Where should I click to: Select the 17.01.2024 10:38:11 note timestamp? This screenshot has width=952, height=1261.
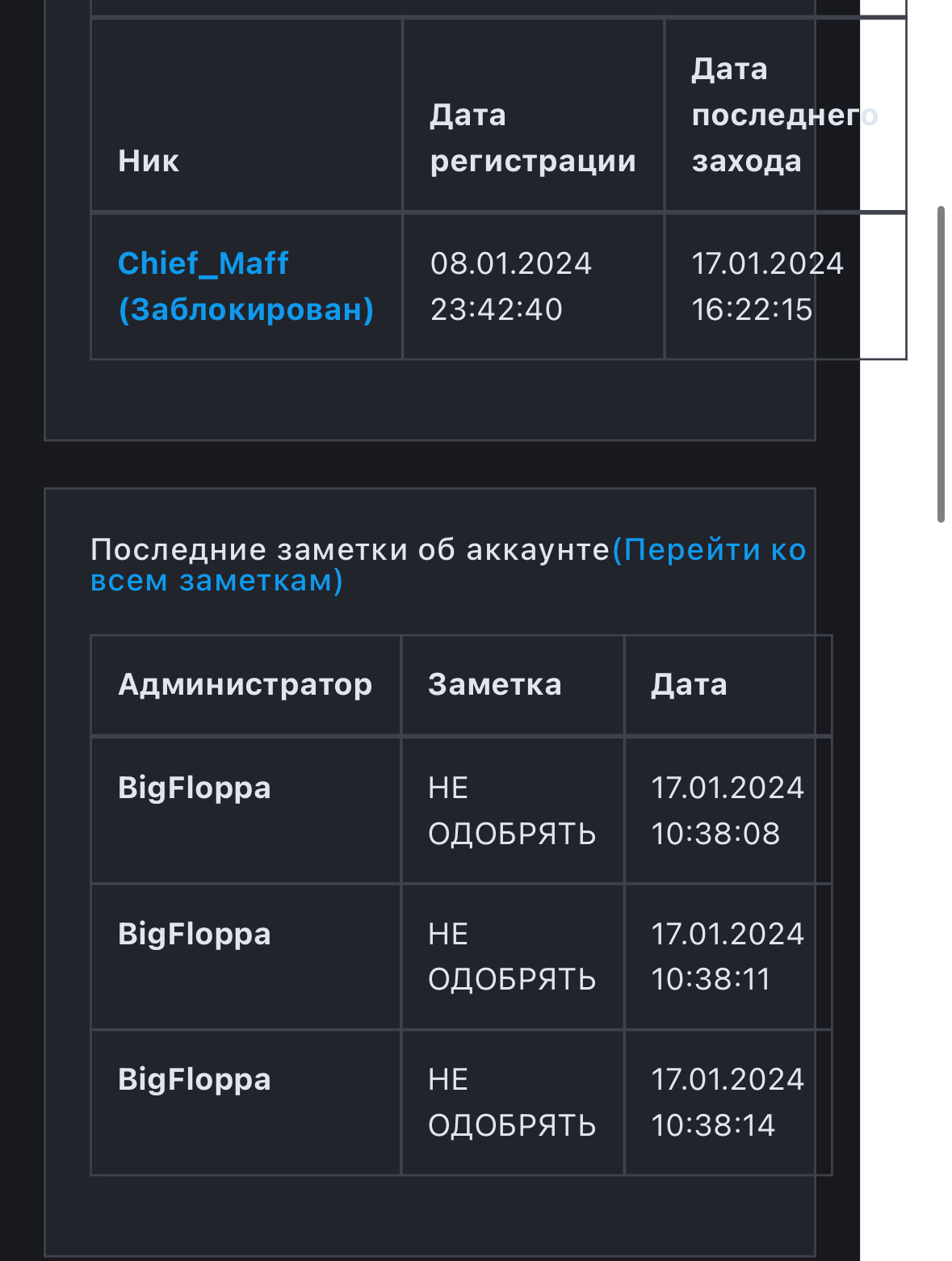(x=727, y=956)
